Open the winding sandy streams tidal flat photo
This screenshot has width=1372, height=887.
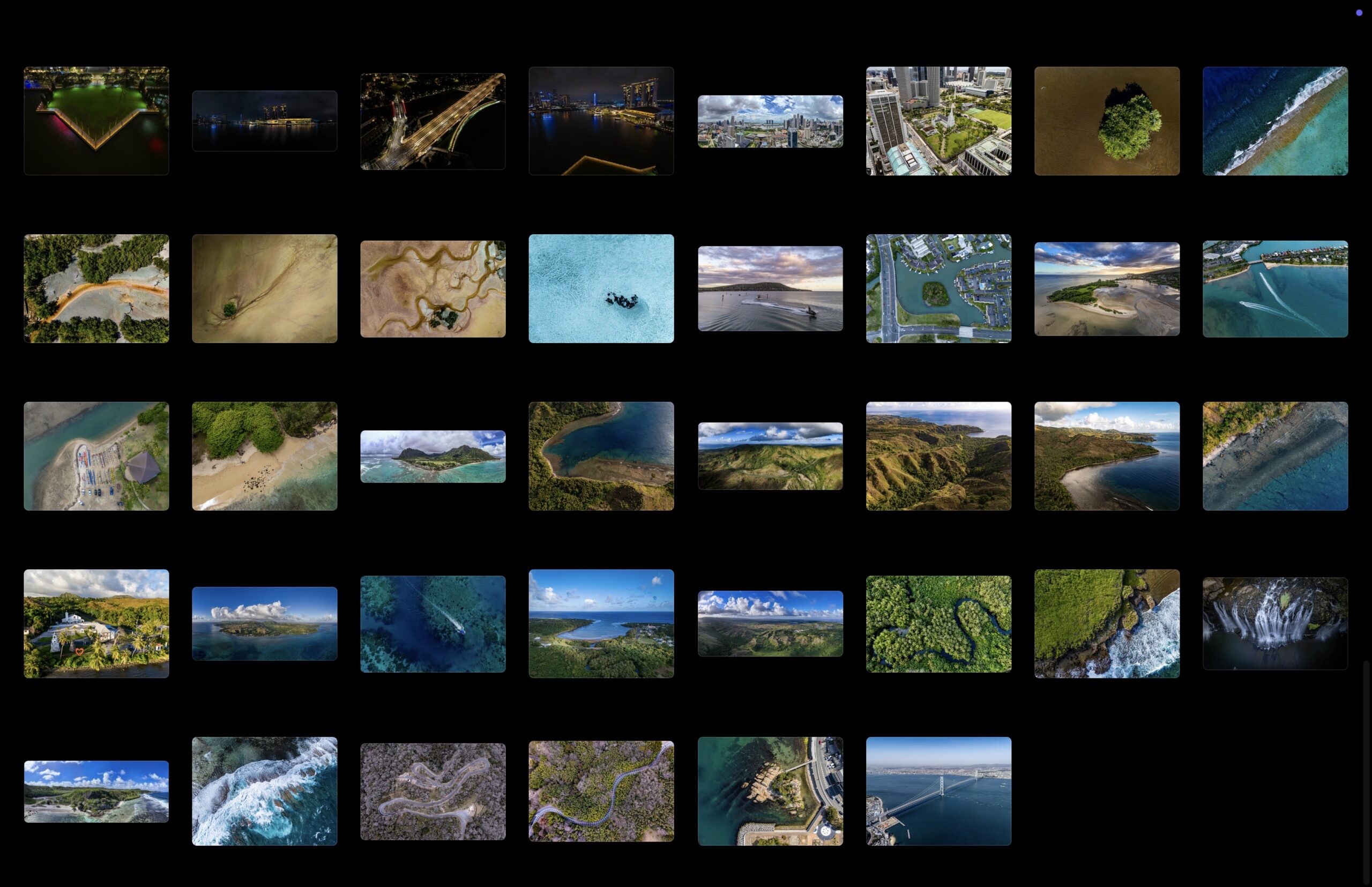point(433,288)
